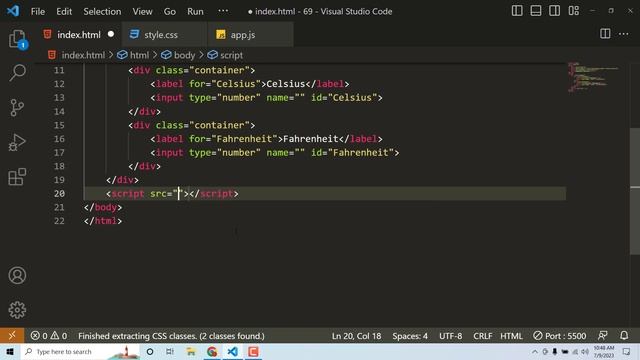
Task: Switch to the index.html tab
Action: pos(78,35)
